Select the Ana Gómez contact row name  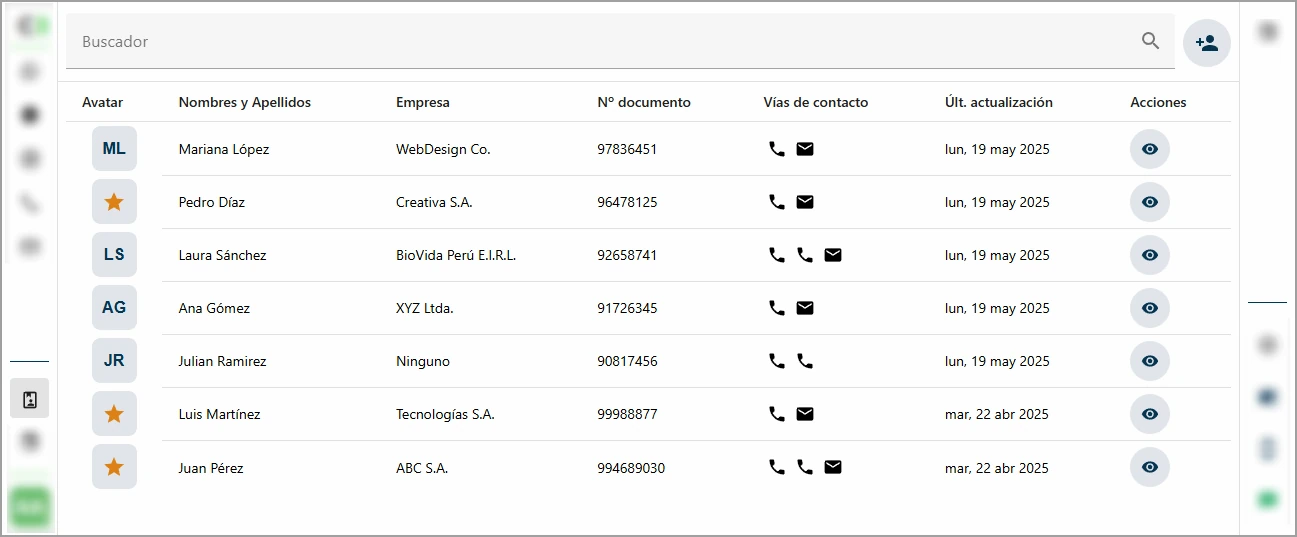click(x=214, y=308)
